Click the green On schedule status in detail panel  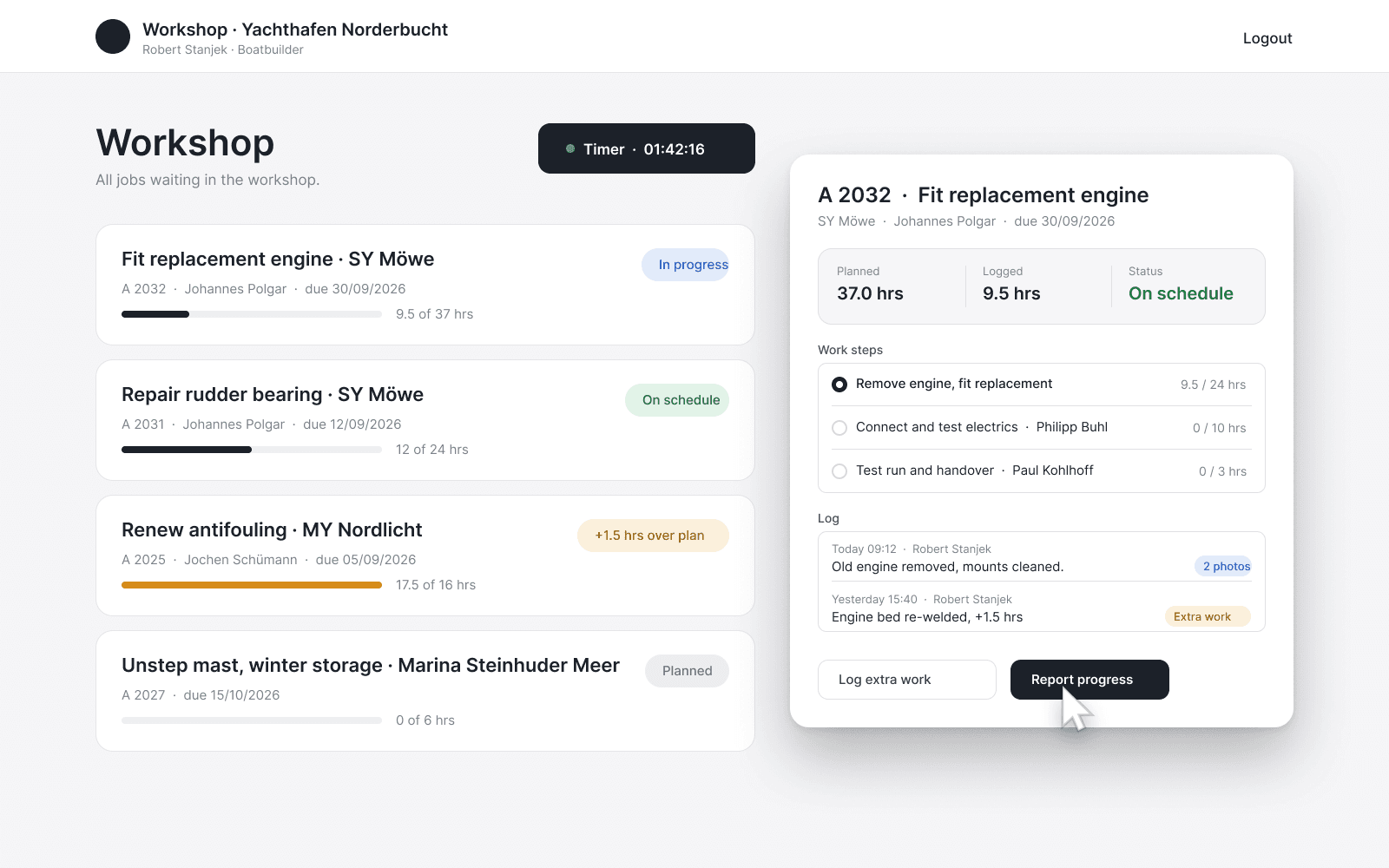tap(1181, 293)
